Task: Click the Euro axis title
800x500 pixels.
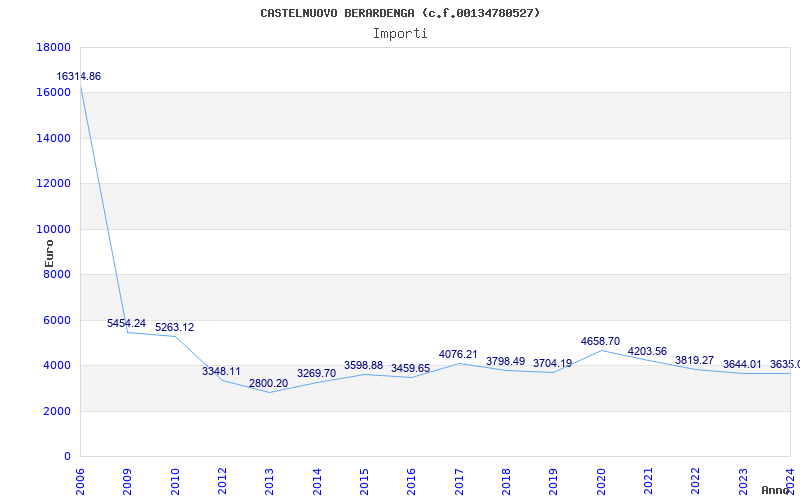Action: (49, 254)
